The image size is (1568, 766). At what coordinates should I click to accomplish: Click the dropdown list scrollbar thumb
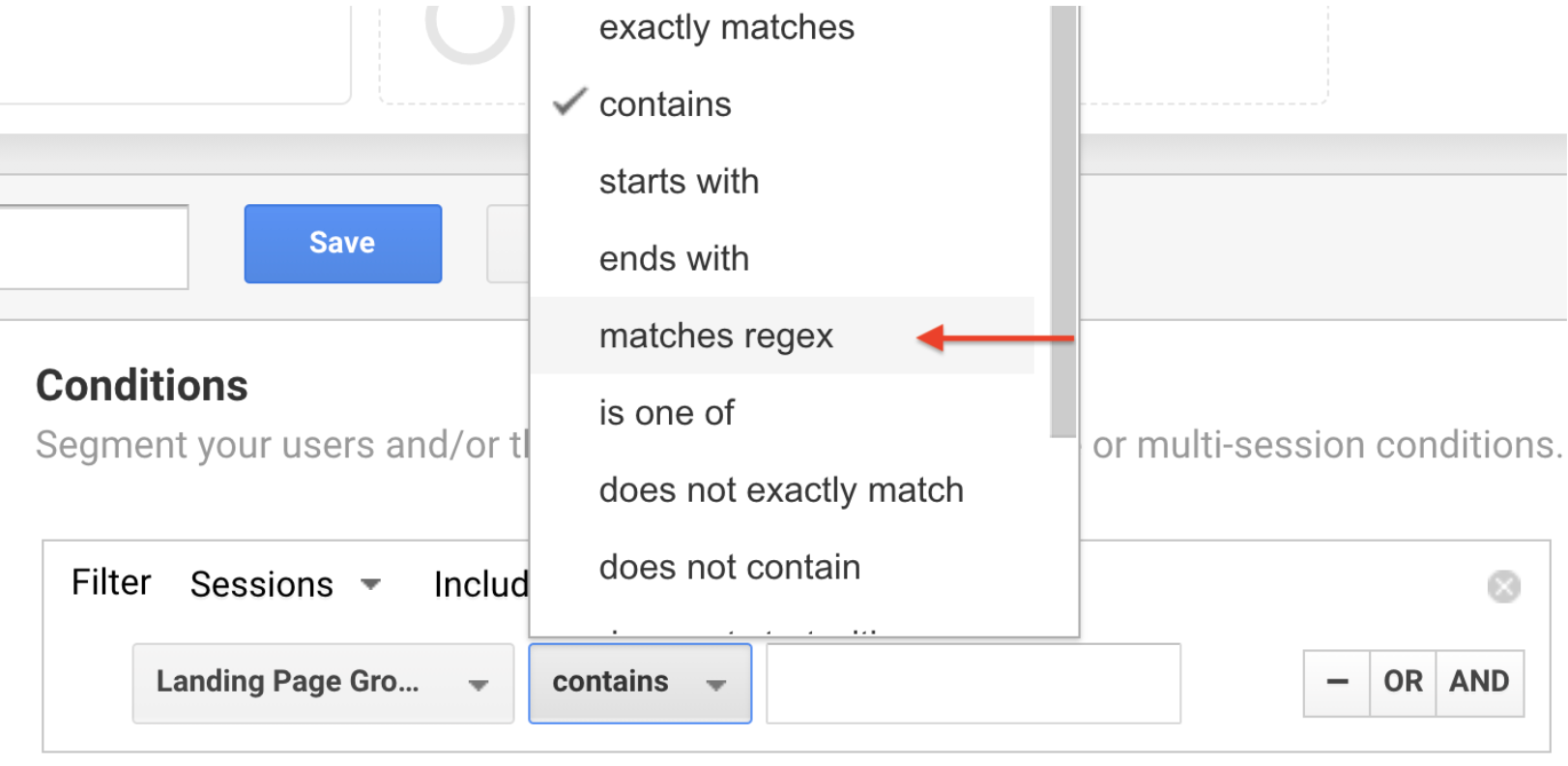[1063, 221]
